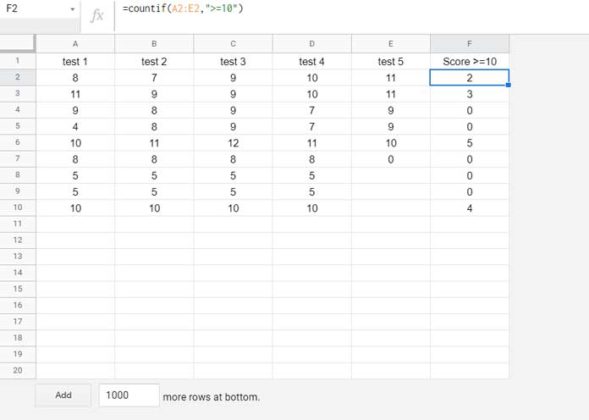The image size is (589, 420).
Task: Click the Add rows button
Action: pyautogui.click(x=63, y=395)
